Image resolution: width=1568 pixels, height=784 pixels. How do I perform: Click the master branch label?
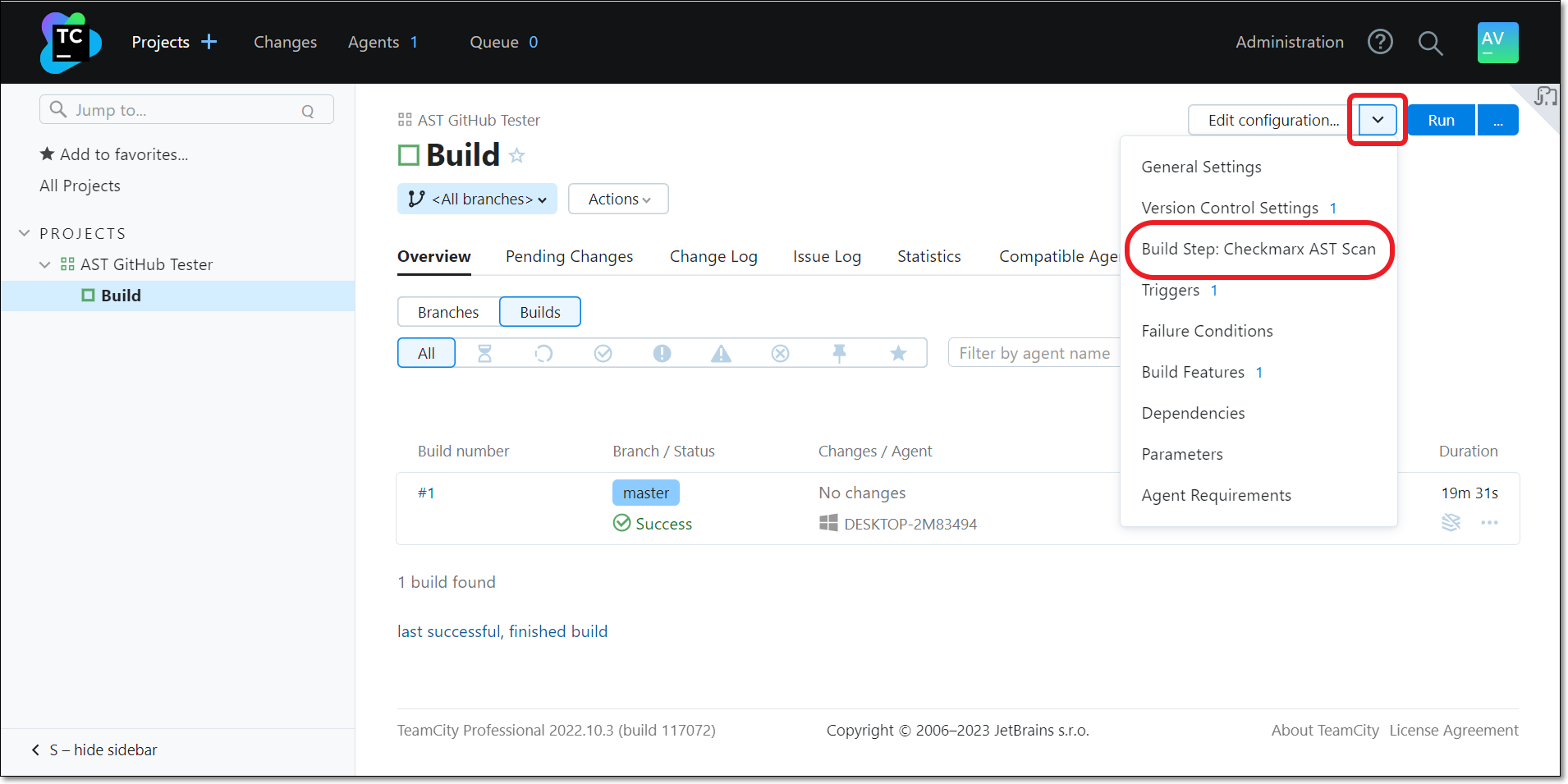pos(646,493)
